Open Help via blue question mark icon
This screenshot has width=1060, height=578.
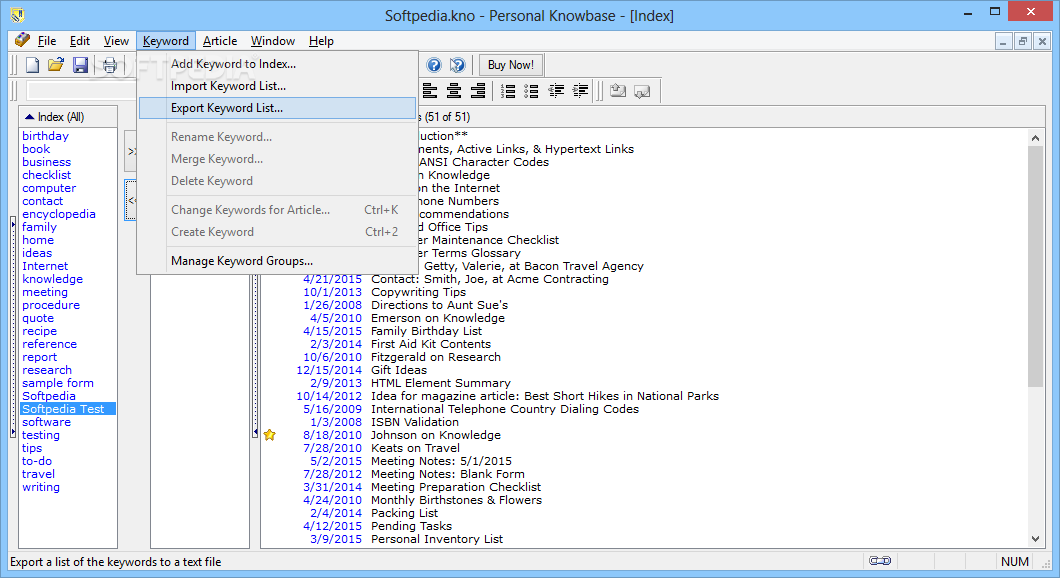pos(434,65)
